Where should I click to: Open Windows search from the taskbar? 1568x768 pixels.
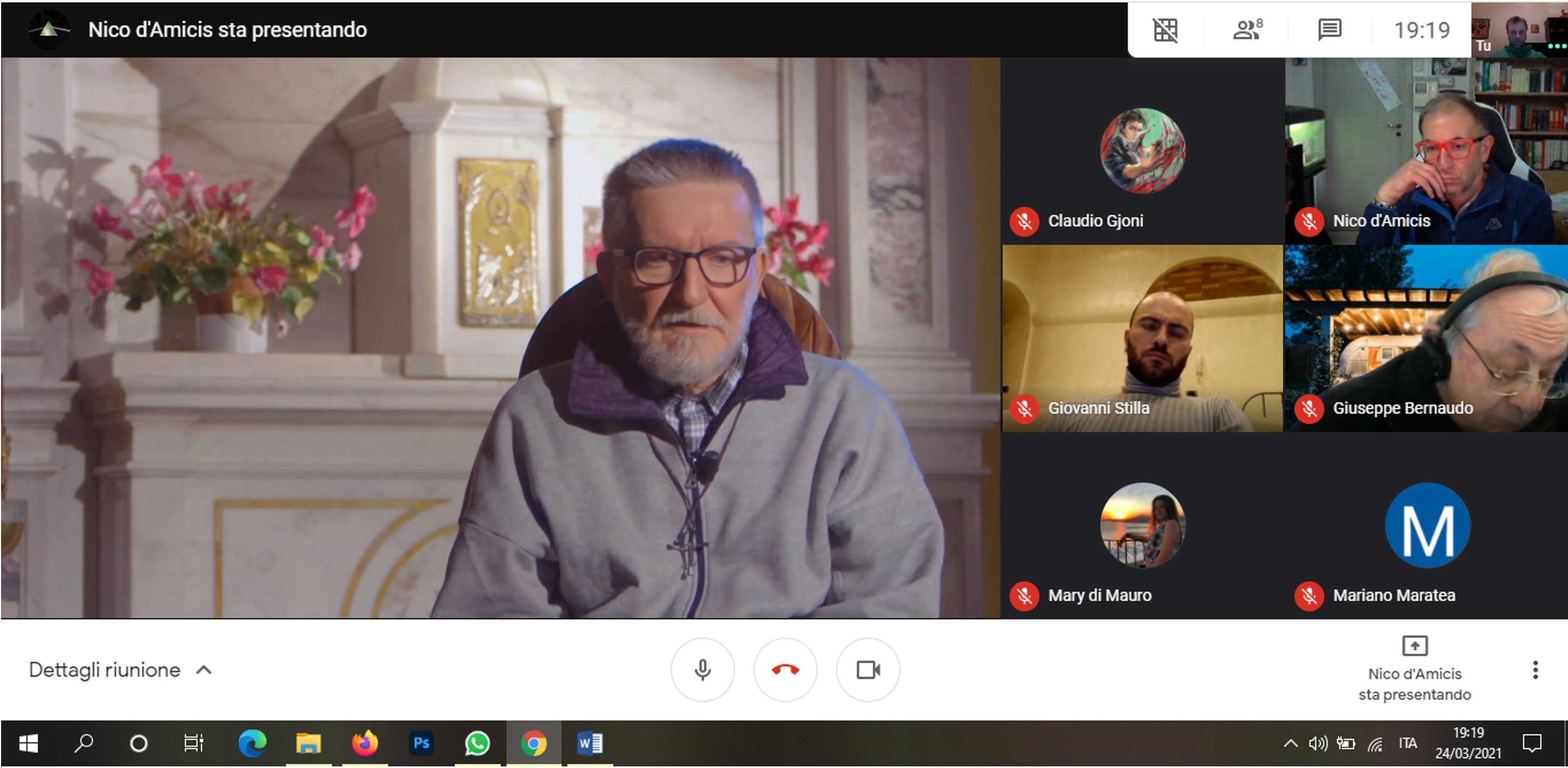84,743
